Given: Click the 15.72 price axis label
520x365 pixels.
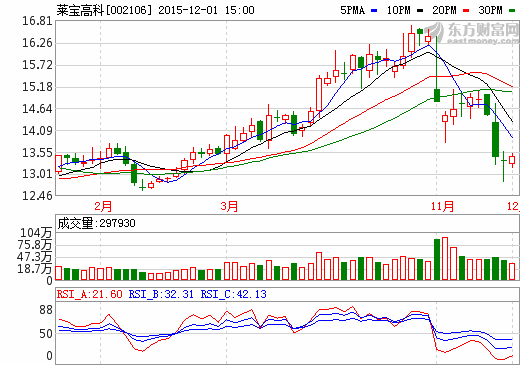Looking at the screenshot, I should 37,65.
